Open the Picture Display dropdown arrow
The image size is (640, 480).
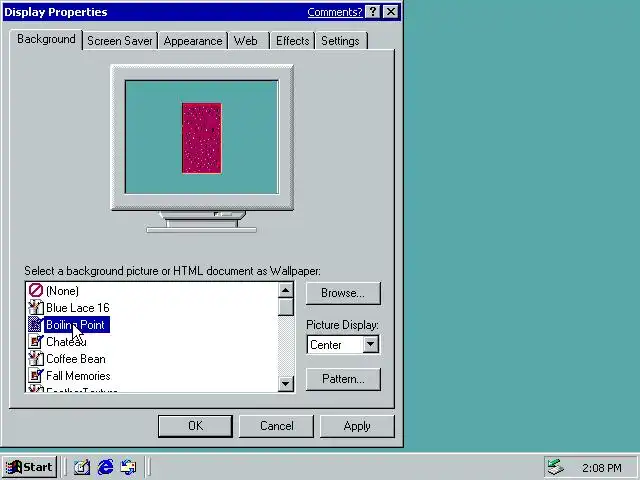tap(371, 344)
